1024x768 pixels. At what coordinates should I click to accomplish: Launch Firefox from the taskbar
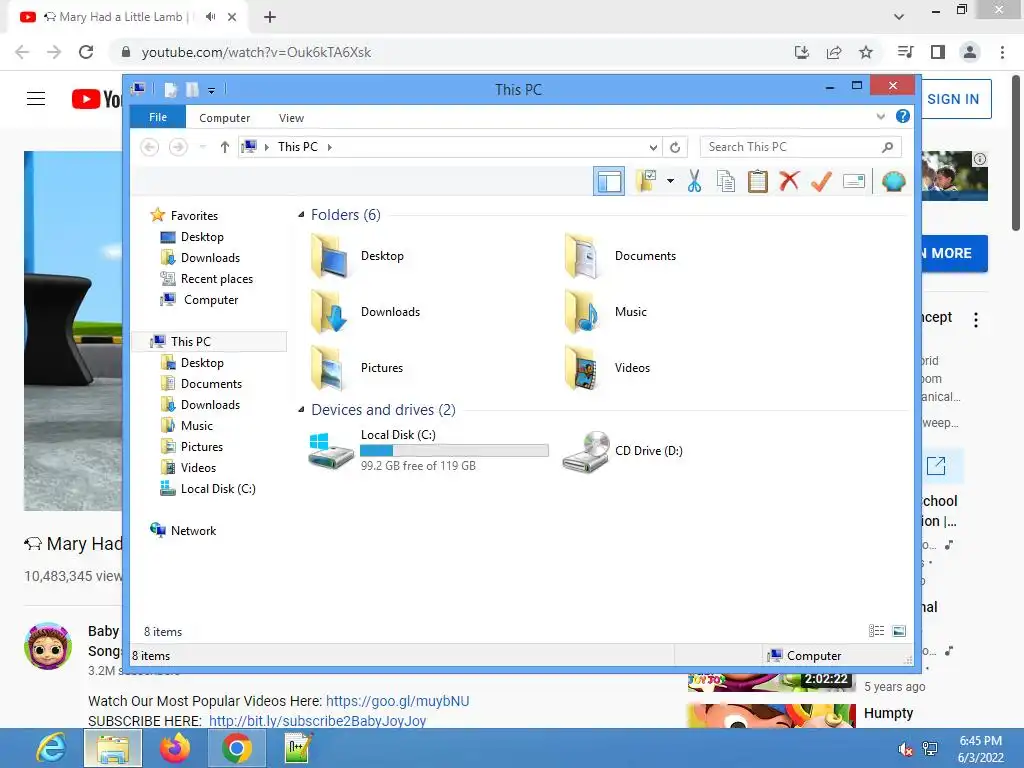point(174,748)
